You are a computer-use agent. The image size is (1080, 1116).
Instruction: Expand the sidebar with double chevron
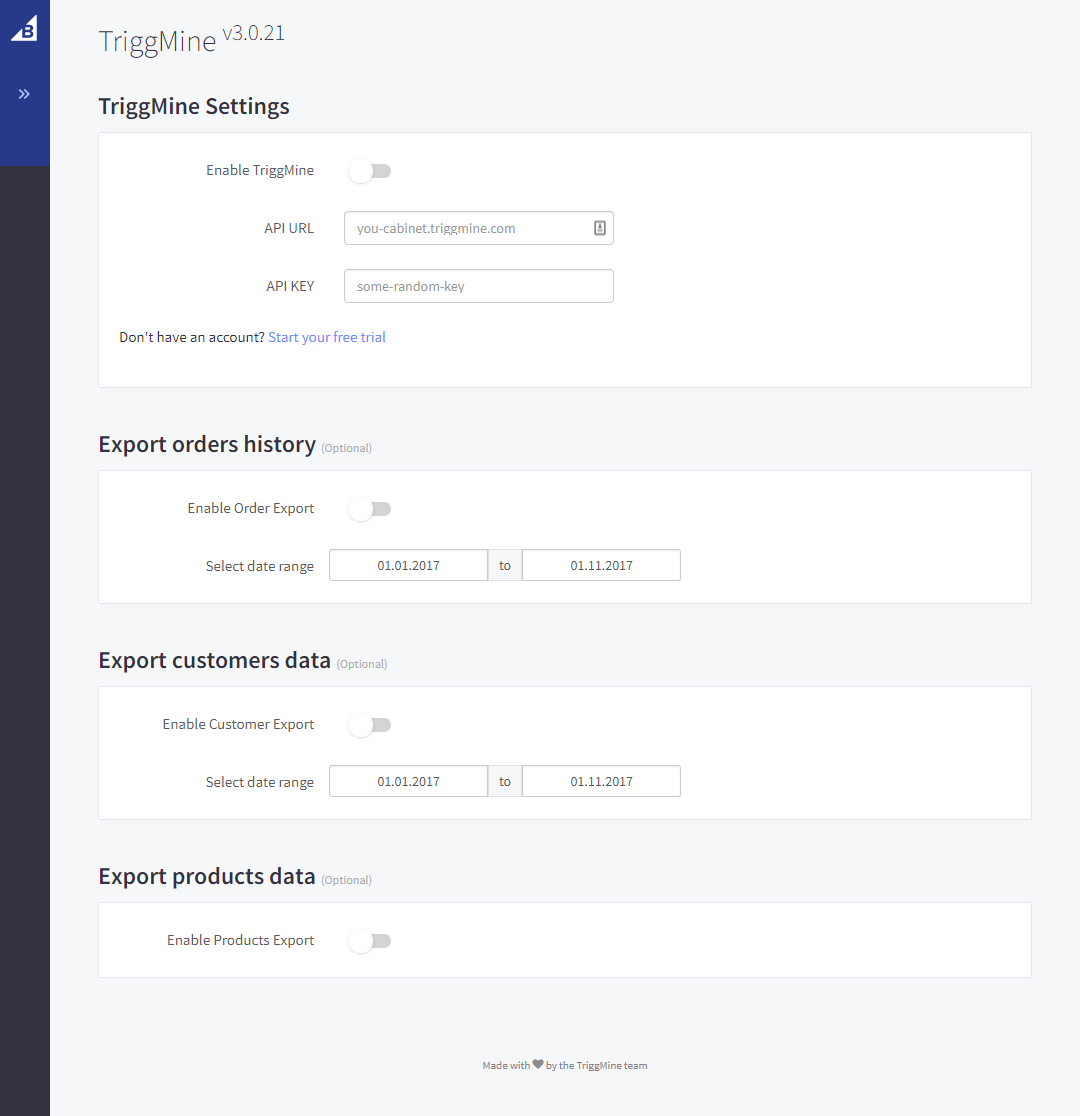[24, 94]
